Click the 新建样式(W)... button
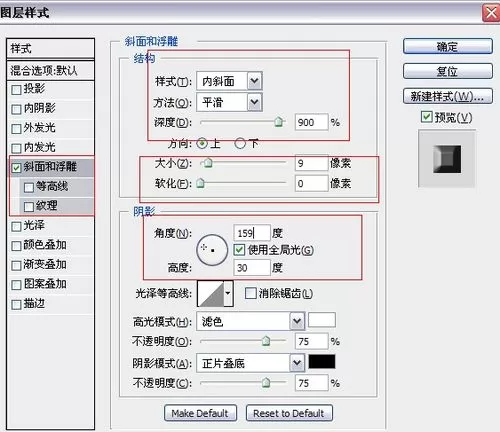500x432 pixels. (x=448, y=96)
